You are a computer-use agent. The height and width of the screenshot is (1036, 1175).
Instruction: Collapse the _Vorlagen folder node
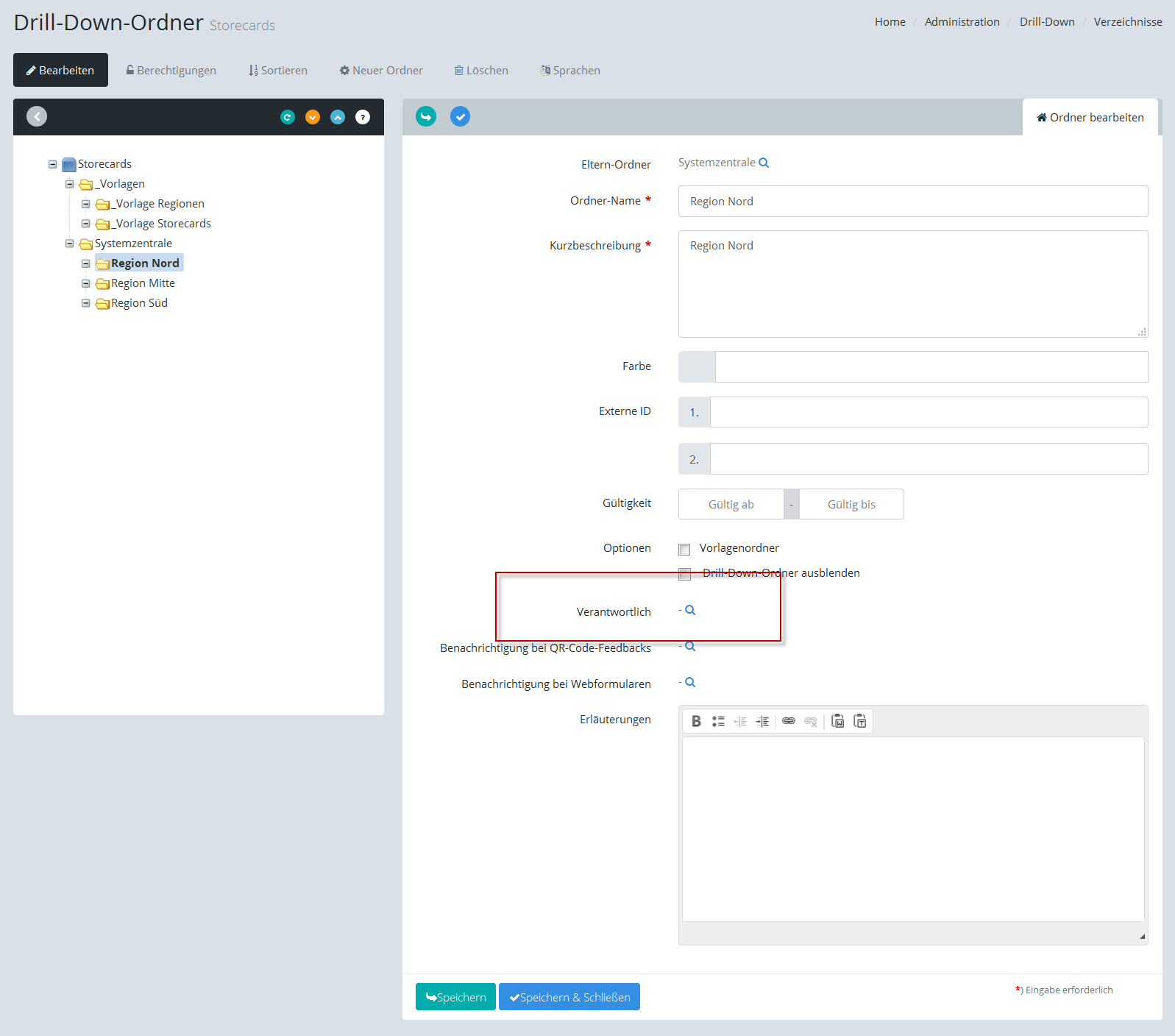[x=70, y=184]
